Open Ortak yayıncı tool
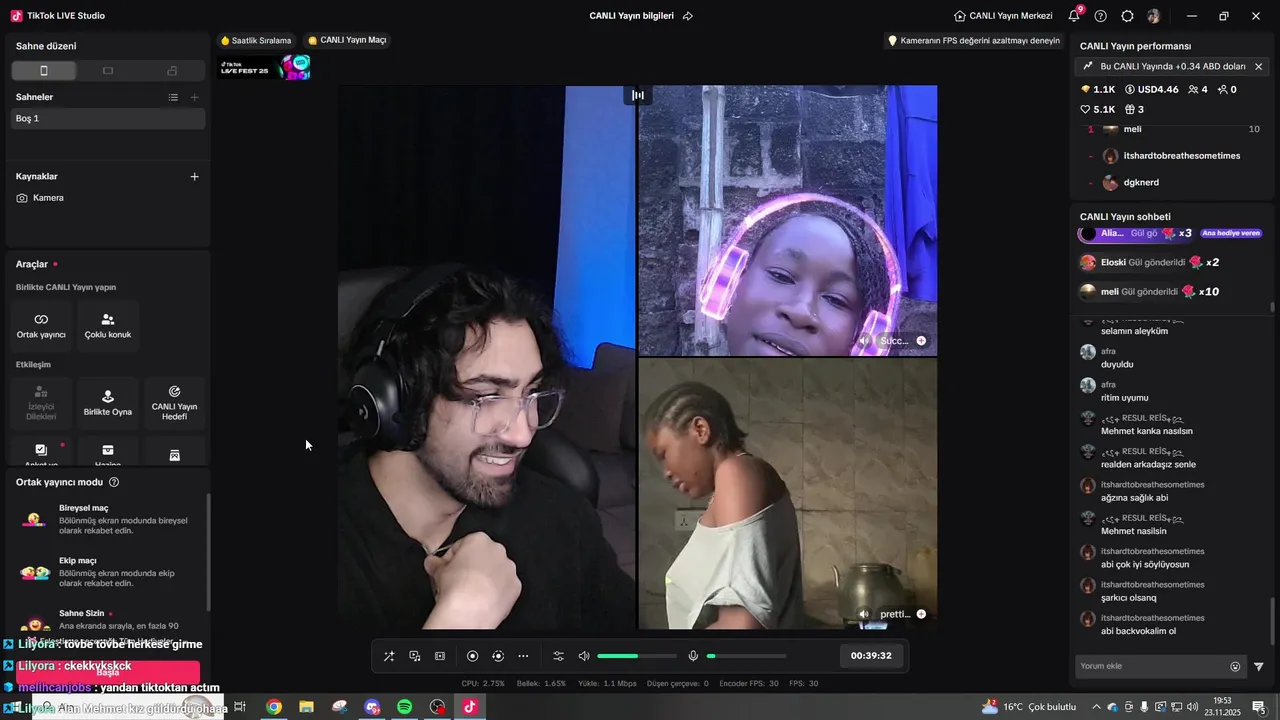 pos(41,326)
